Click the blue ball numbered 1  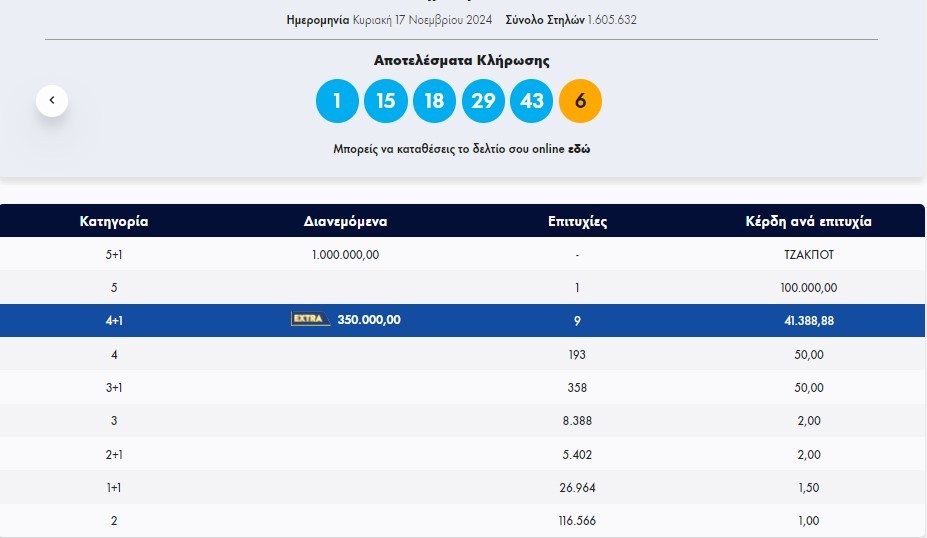[337, 101]
